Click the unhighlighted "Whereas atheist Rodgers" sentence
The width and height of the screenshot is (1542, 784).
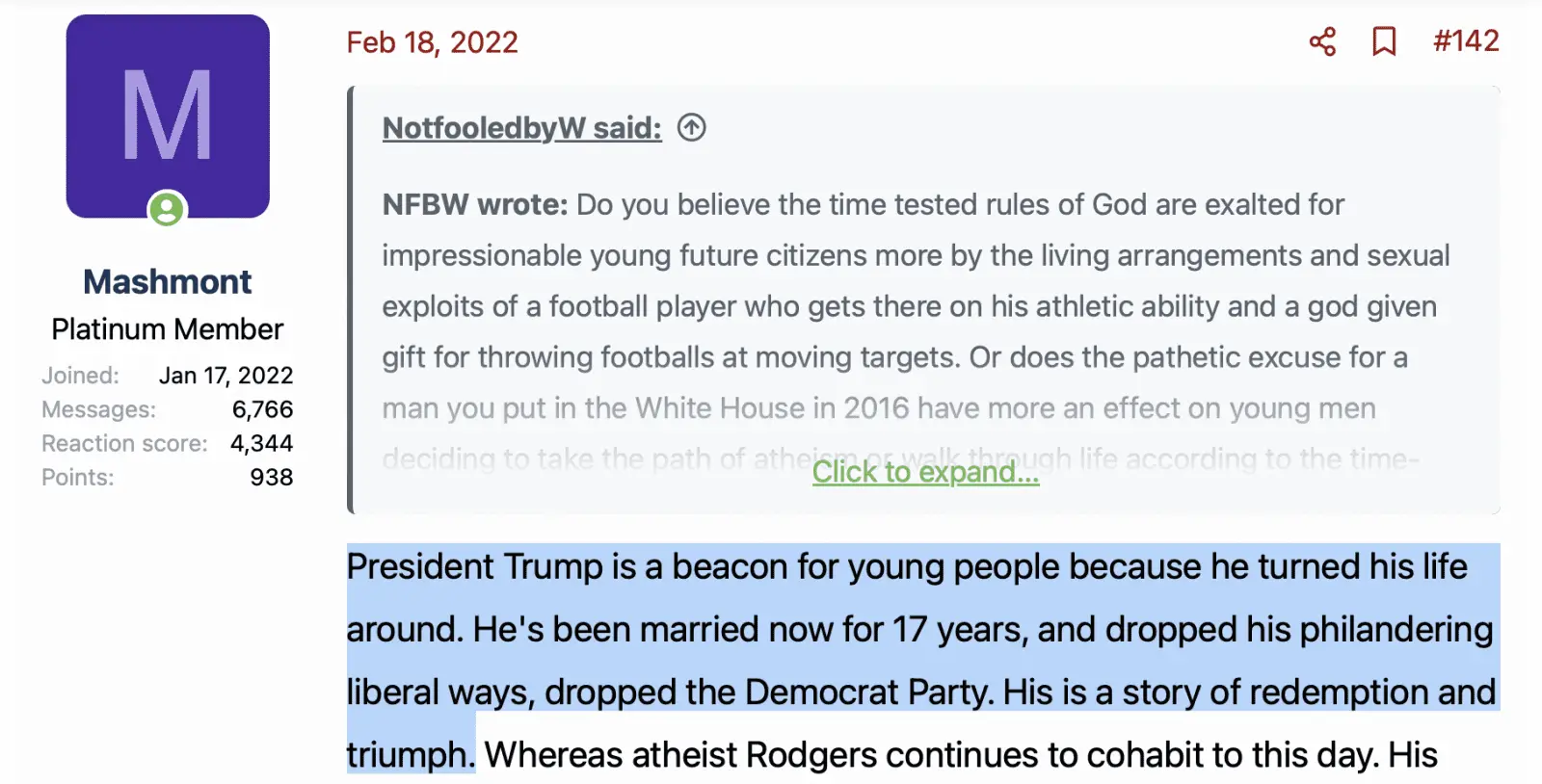(675, 755)
